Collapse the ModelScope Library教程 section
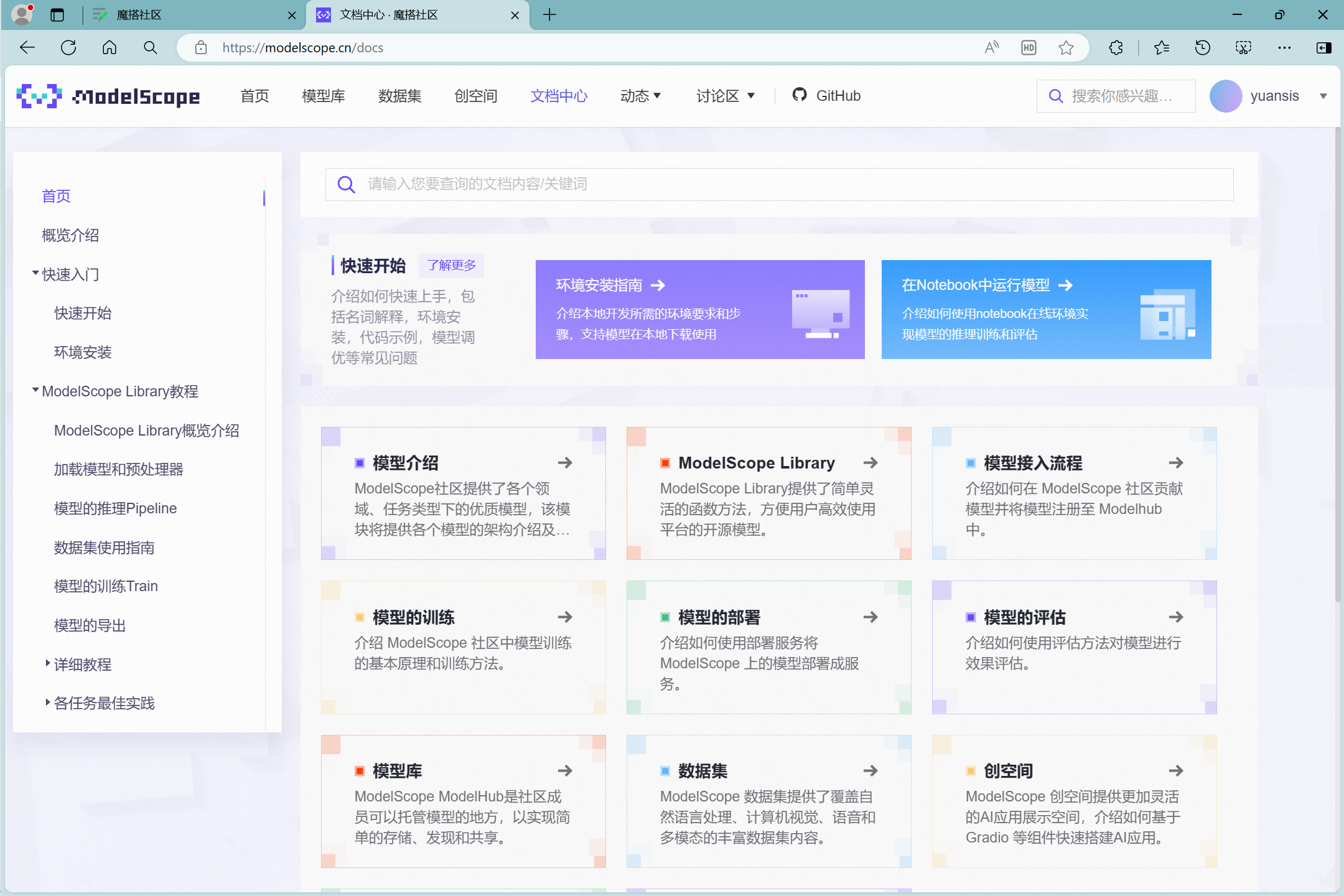 click(35, 390)
